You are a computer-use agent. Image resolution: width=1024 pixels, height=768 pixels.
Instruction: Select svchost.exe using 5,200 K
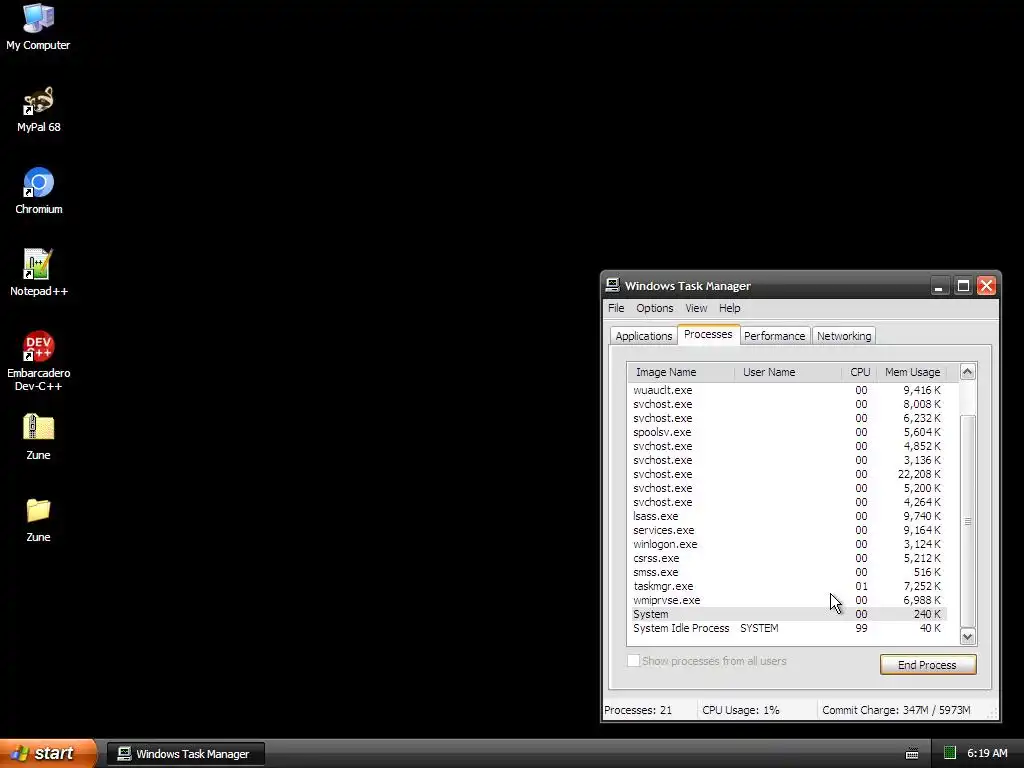[788, 488]
